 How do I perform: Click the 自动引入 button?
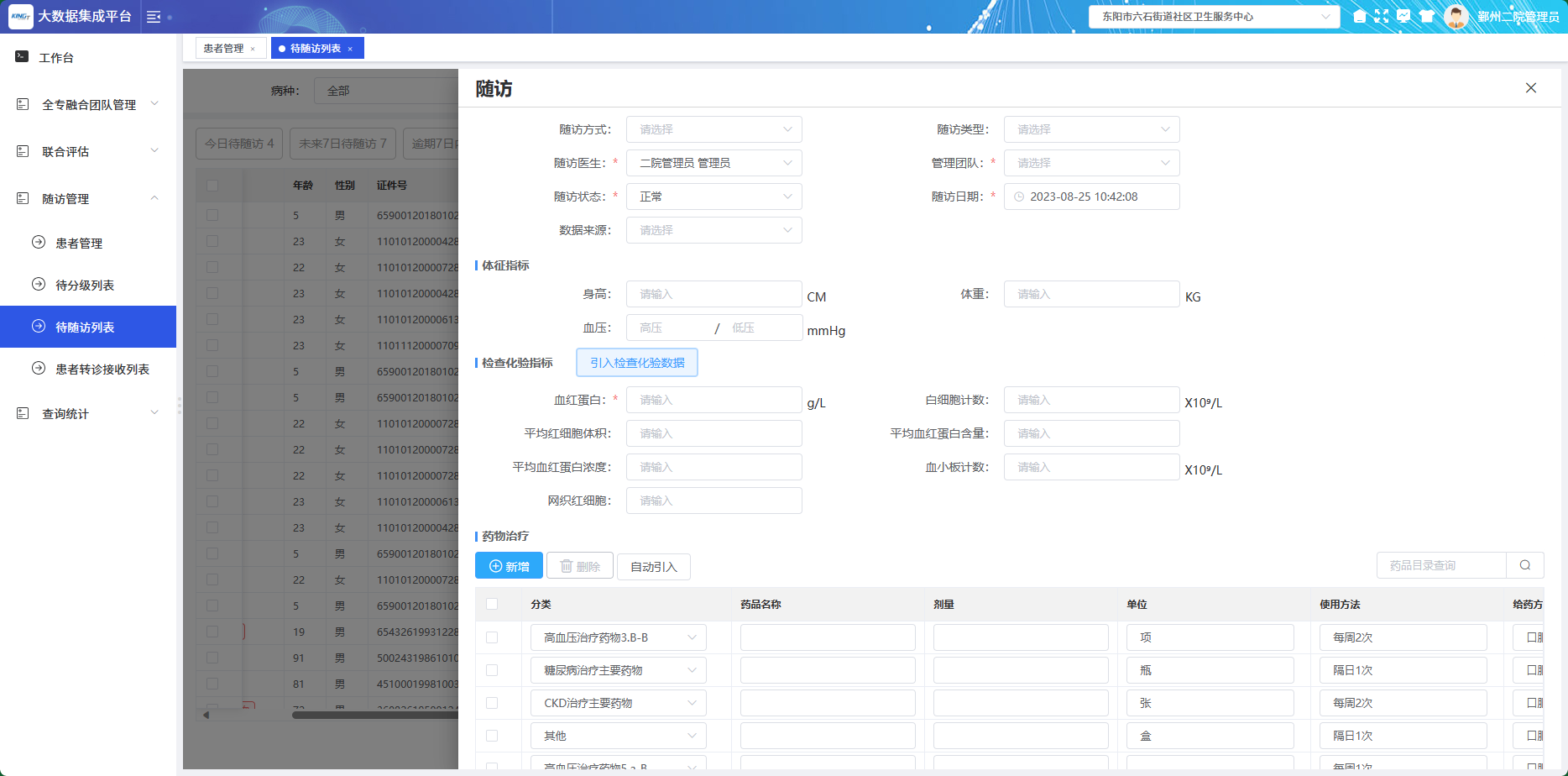[654, 567]
